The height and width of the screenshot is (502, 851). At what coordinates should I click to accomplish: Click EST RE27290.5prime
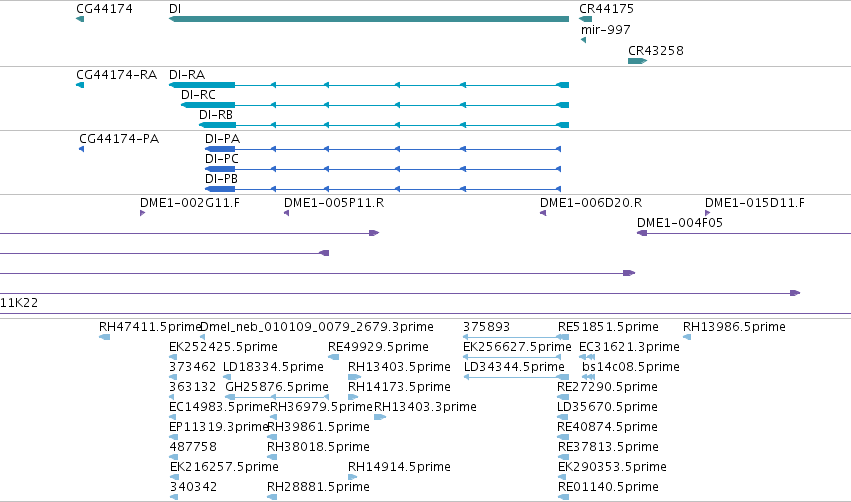(x=607, y=387)
